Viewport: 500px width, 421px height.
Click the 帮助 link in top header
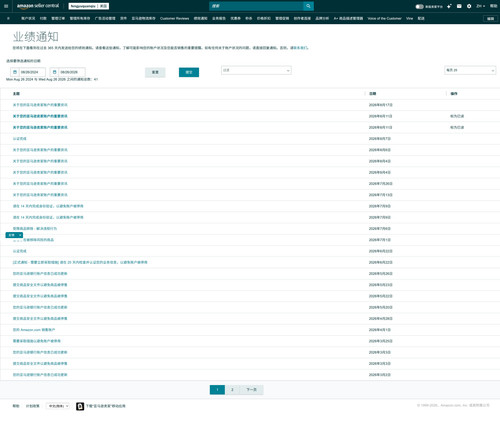pos(493,6)
